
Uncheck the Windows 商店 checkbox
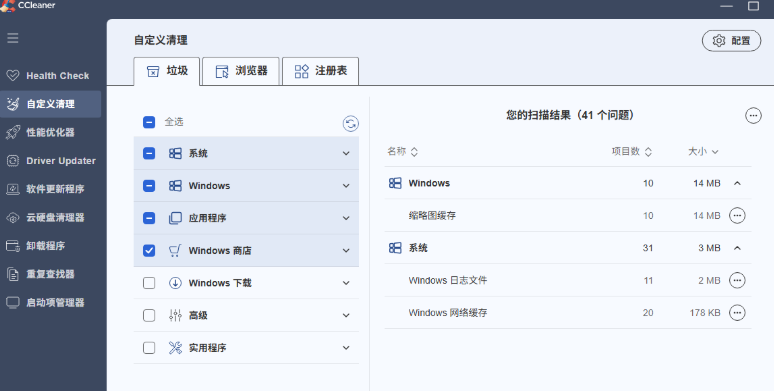pyautogui.click(x=149, y=251)
